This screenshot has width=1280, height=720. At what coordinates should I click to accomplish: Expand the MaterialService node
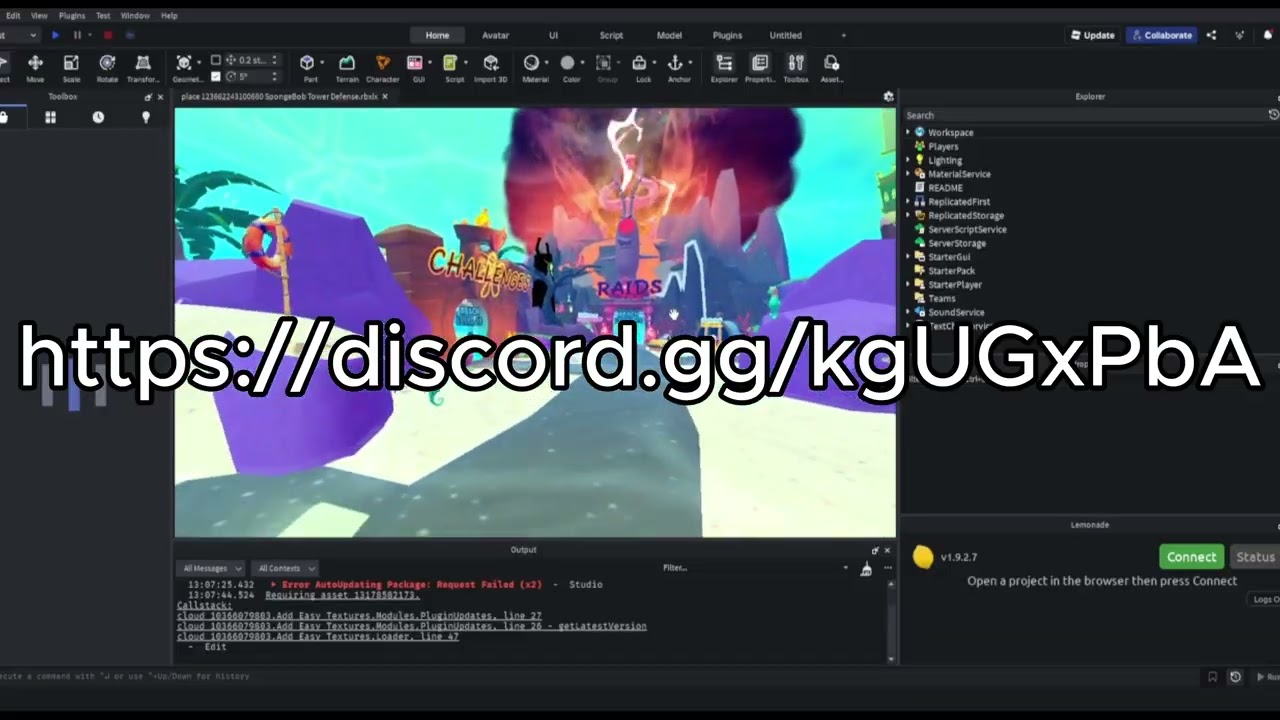tap(908, 174)
